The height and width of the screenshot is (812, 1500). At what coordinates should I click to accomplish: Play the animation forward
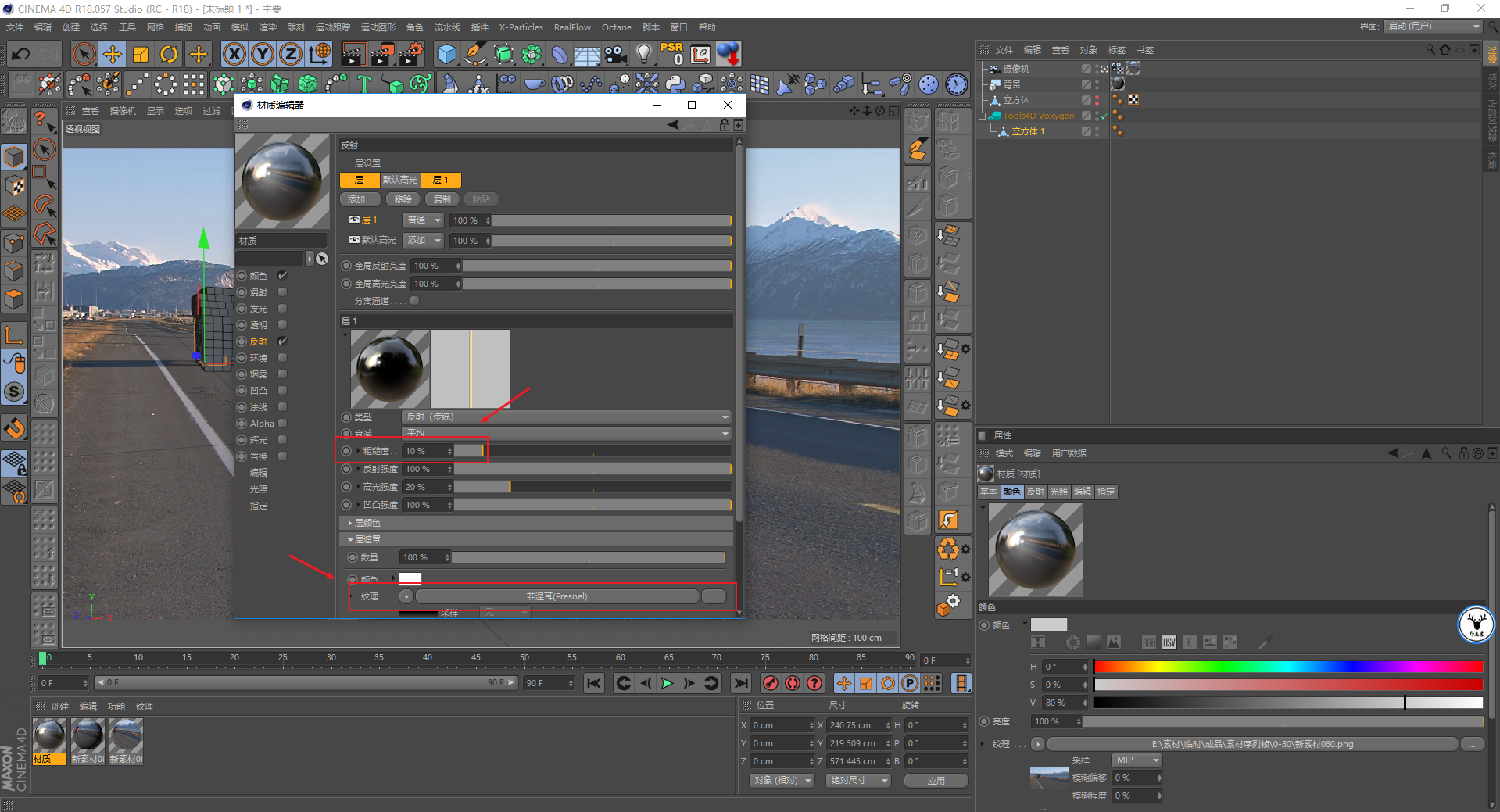[667, 683]
